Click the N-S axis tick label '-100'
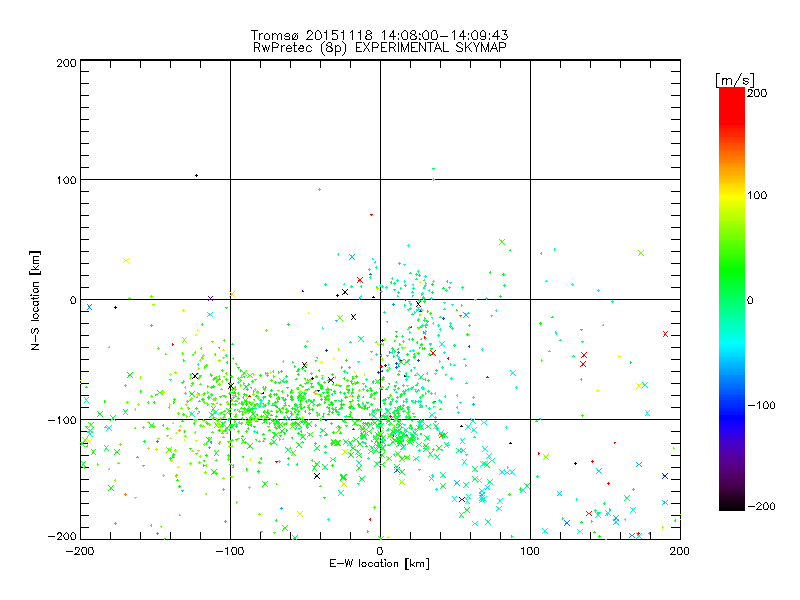The height and width of the screenshot is (600, 800). pos(62,420)
